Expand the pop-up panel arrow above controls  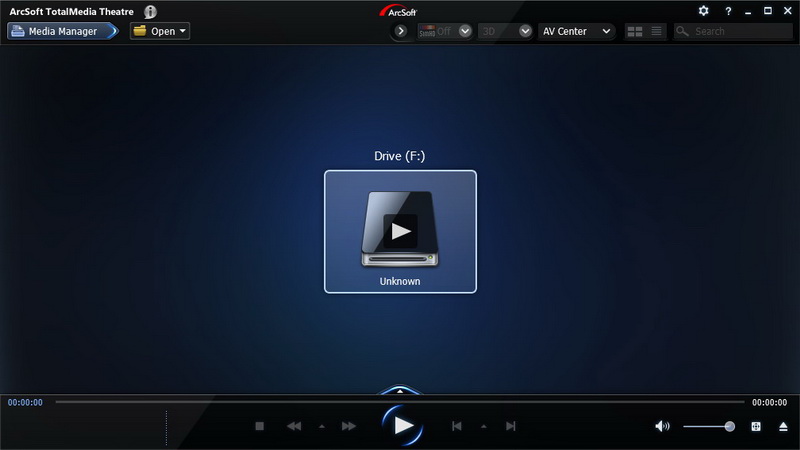(400, 391)
